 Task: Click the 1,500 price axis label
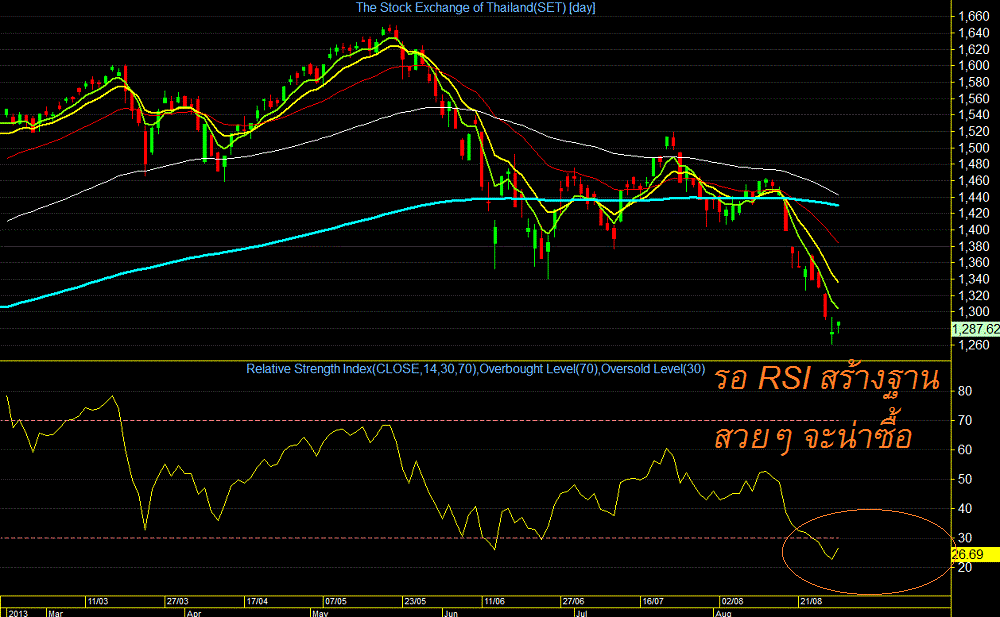pos(974,148)
